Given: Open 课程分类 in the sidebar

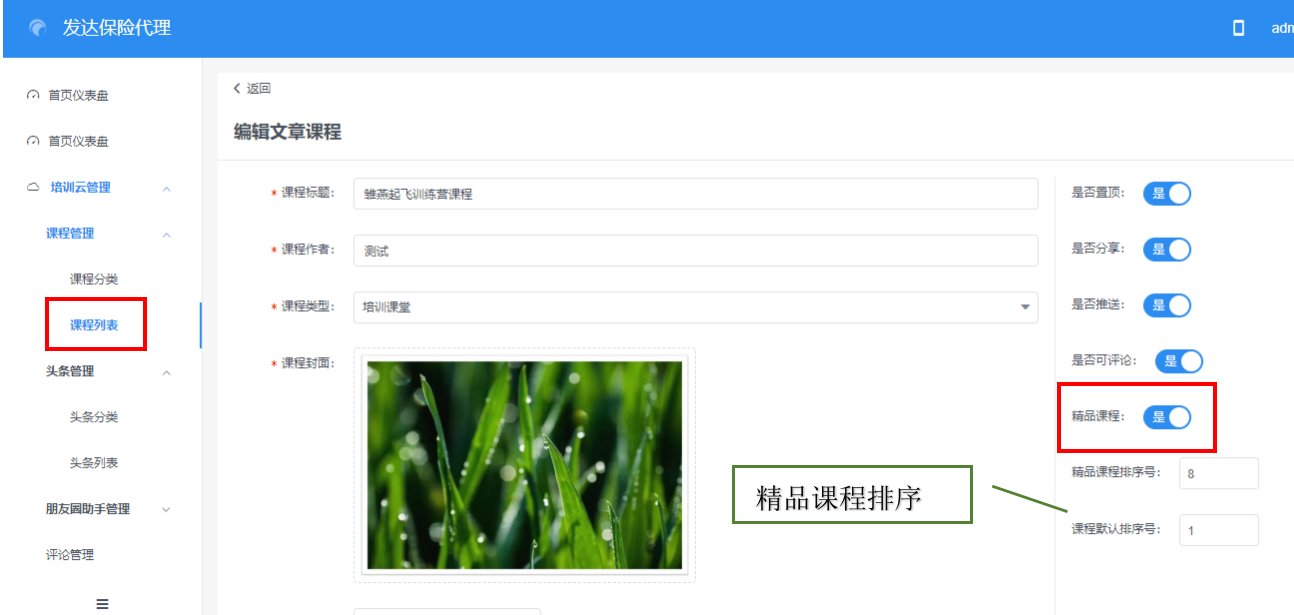Looking at the screenshot, I should (94, 279).
